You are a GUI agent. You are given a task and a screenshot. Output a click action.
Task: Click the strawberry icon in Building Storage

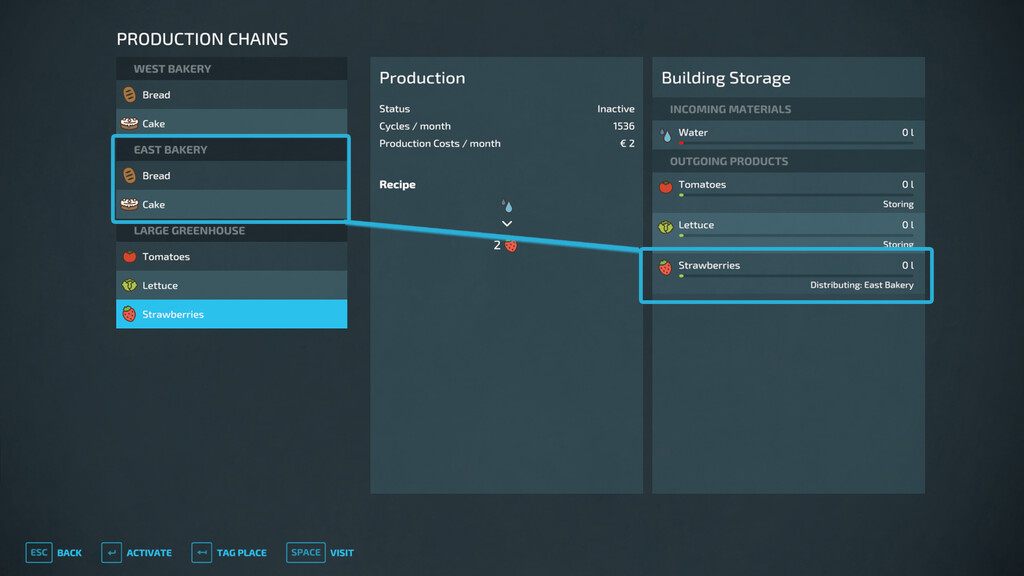click(x=666, y=267)
